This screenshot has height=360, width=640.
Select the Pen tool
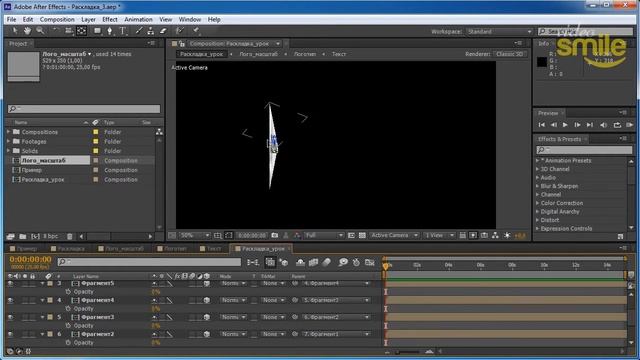click(109, 31)
